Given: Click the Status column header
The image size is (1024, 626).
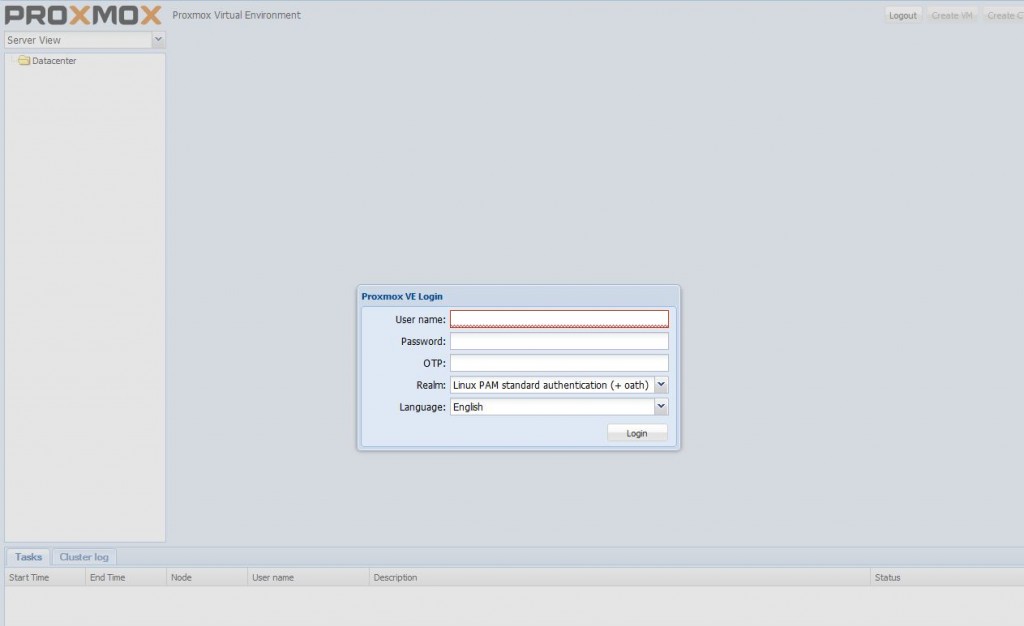Looking at the screenshot, I should pos(945,577).
